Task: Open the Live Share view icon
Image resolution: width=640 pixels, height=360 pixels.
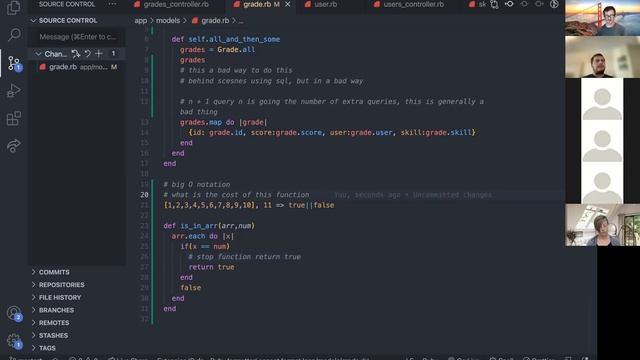Action: (14, 146)
